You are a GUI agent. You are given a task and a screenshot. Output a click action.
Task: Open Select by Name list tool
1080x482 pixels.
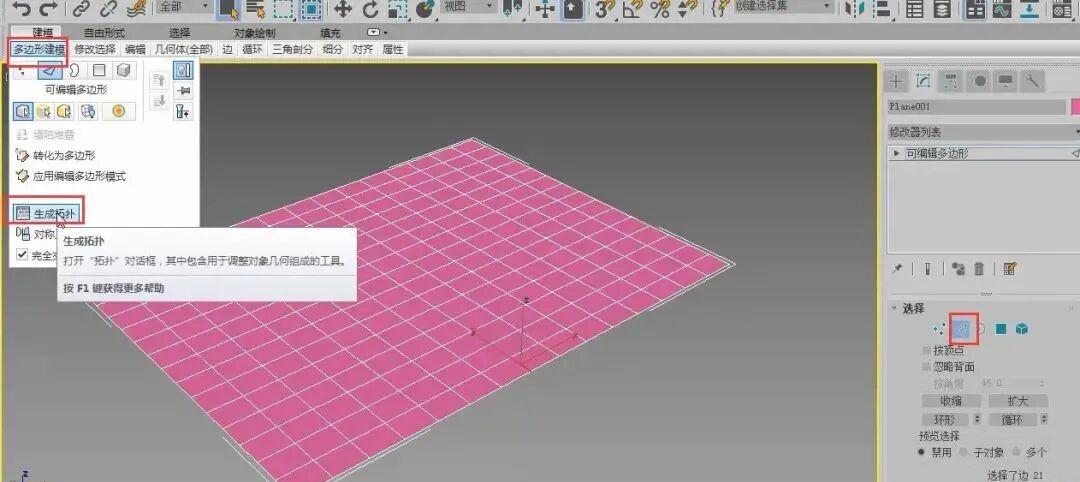click(x=256, y=8)
